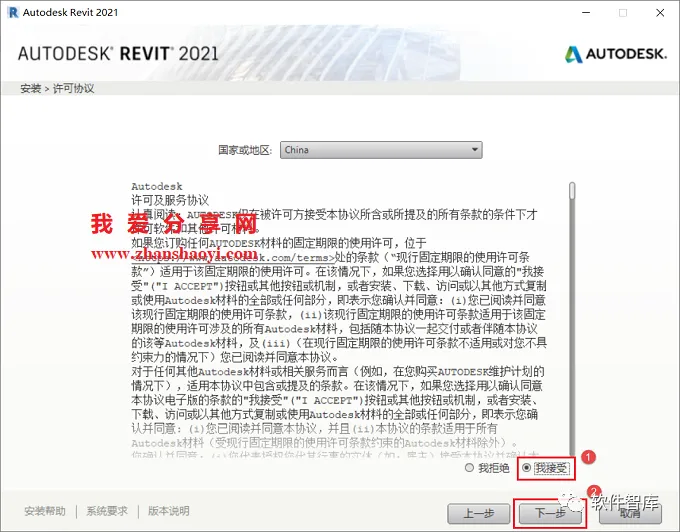680x532 pixels.
Task: Open the 安装帮助 link
Action: 45,511
